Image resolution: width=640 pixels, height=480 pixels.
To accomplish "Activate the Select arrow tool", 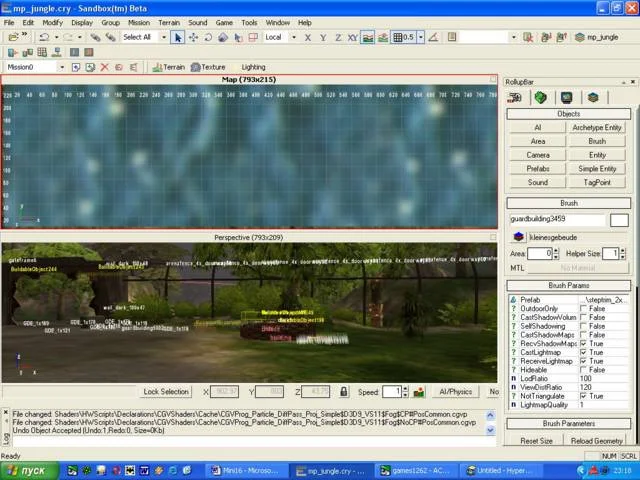I will coord(178,38).
